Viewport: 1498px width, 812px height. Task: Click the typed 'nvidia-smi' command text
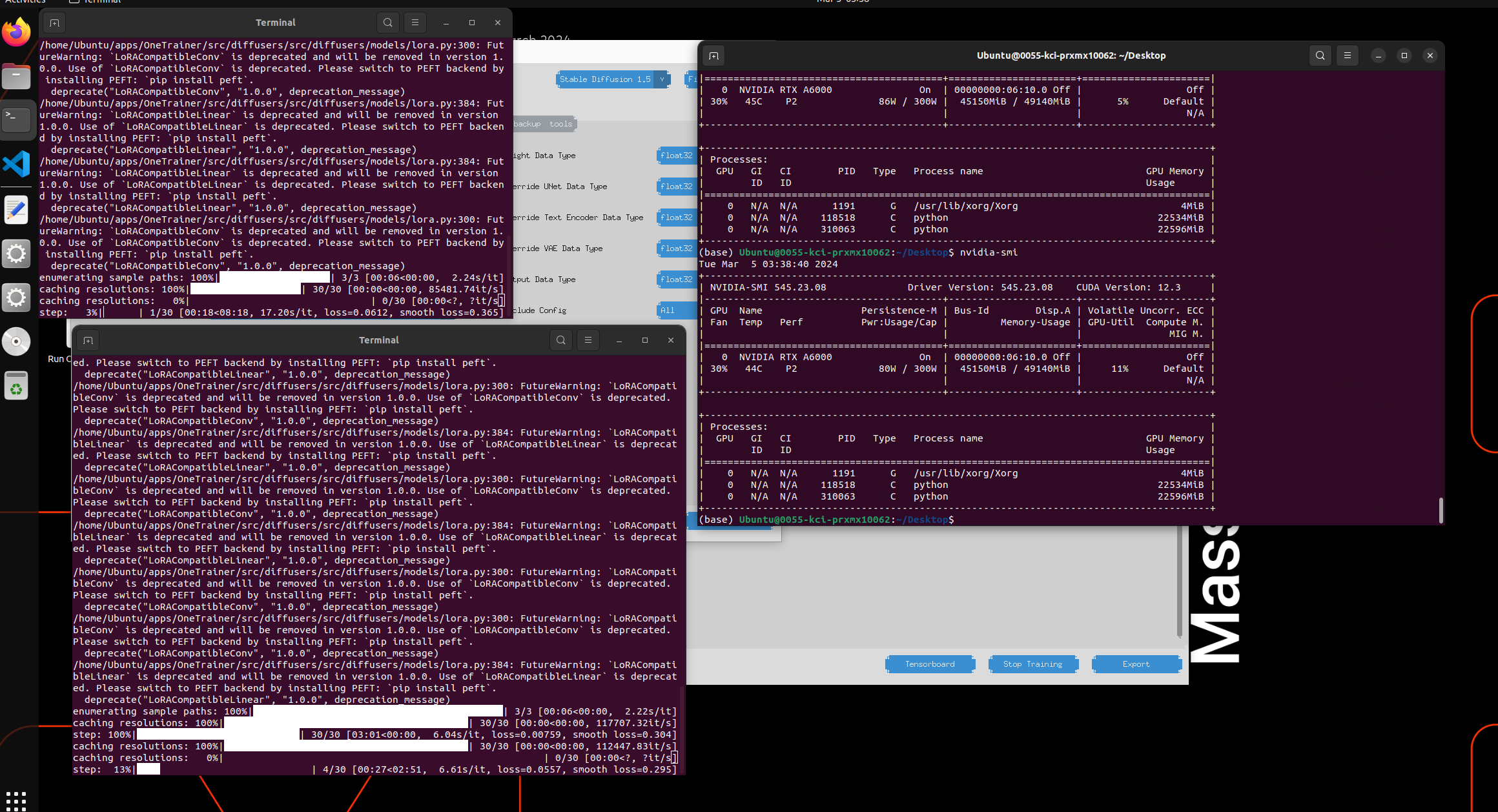(989, 252)
